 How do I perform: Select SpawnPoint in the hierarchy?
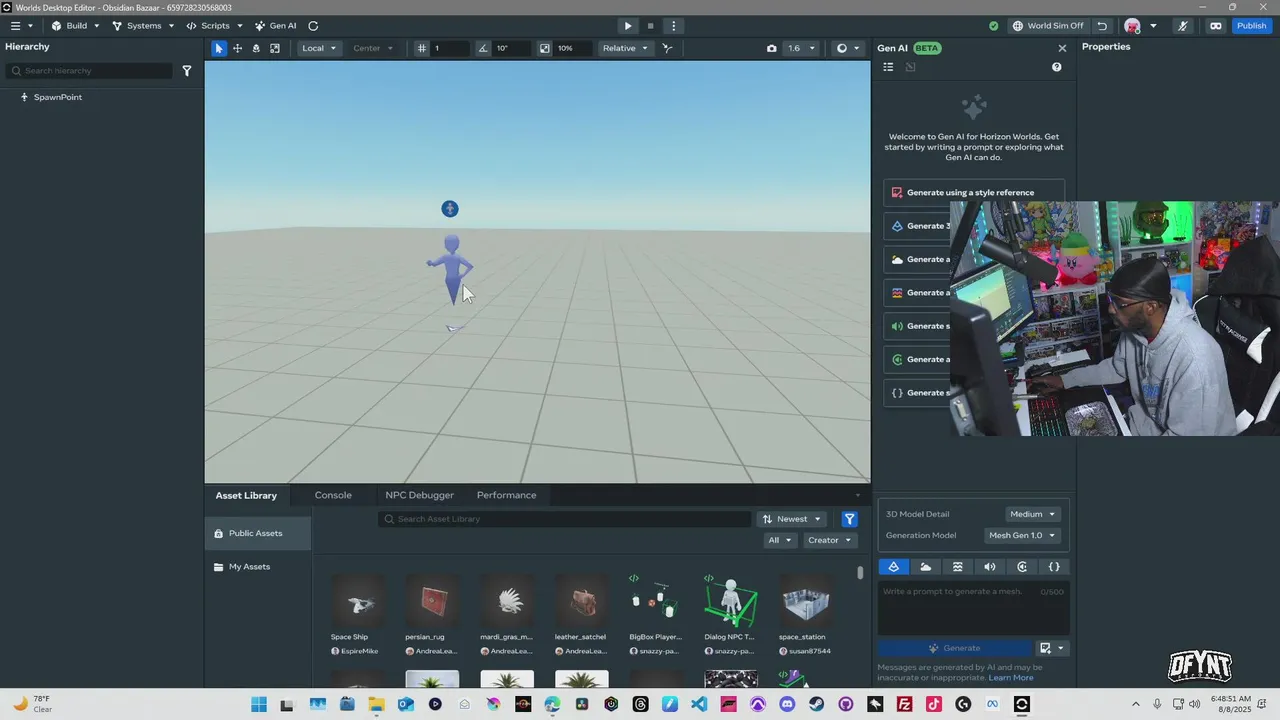pyautogui.click(x=58, y=97)
